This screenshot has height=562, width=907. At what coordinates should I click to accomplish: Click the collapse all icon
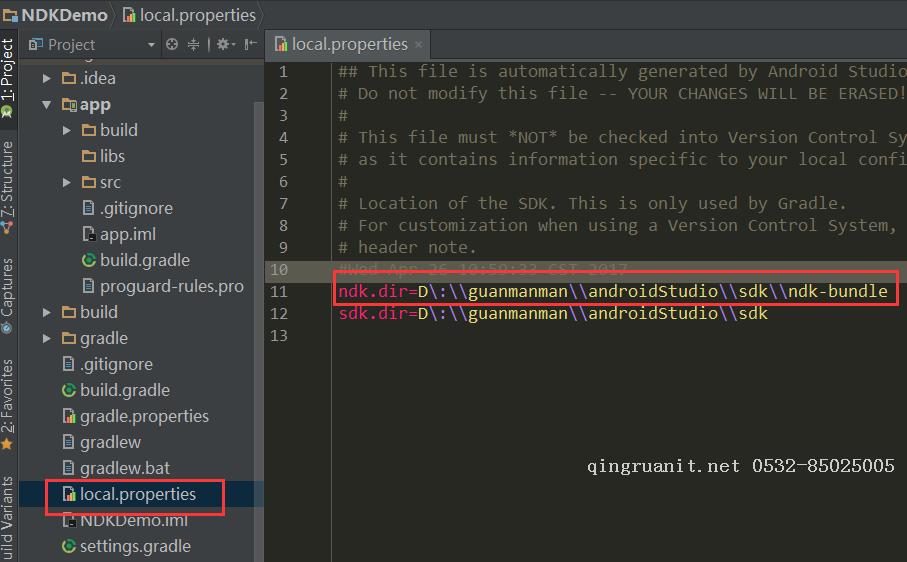[193, 45]
